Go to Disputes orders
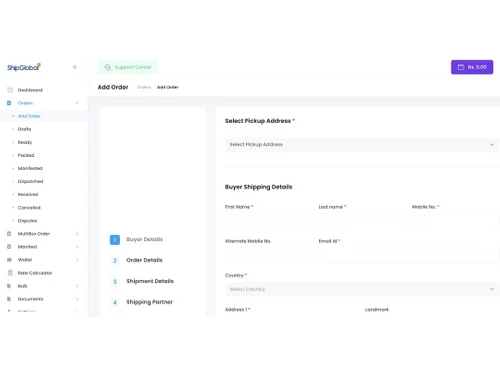The image size is (500, 375). click(x=27, y=221)
